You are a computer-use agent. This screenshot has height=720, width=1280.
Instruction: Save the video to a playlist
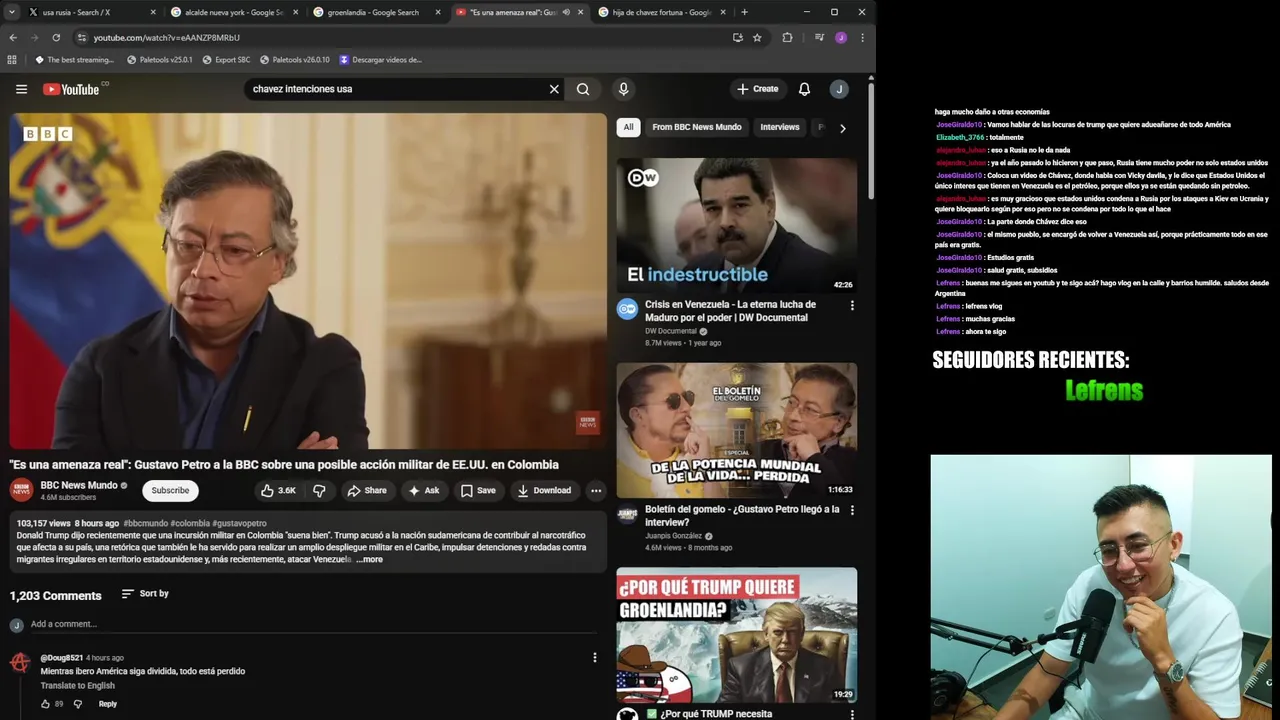coord(477,490)
